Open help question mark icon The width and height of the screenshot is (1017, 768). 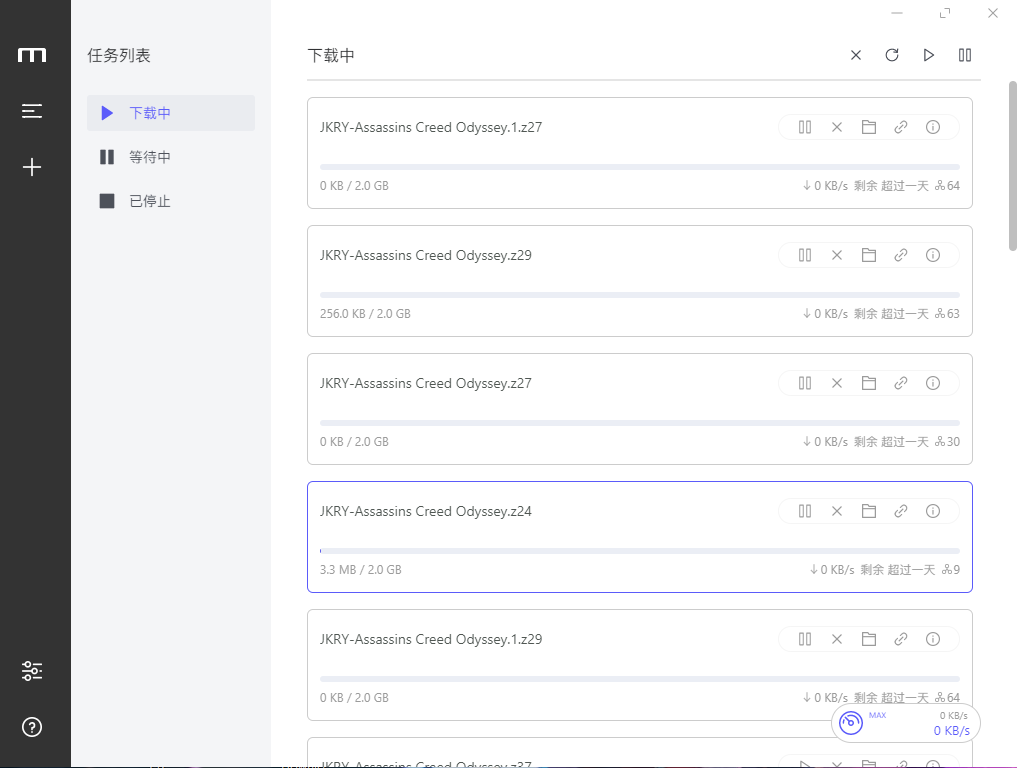[x=32, y=727]
